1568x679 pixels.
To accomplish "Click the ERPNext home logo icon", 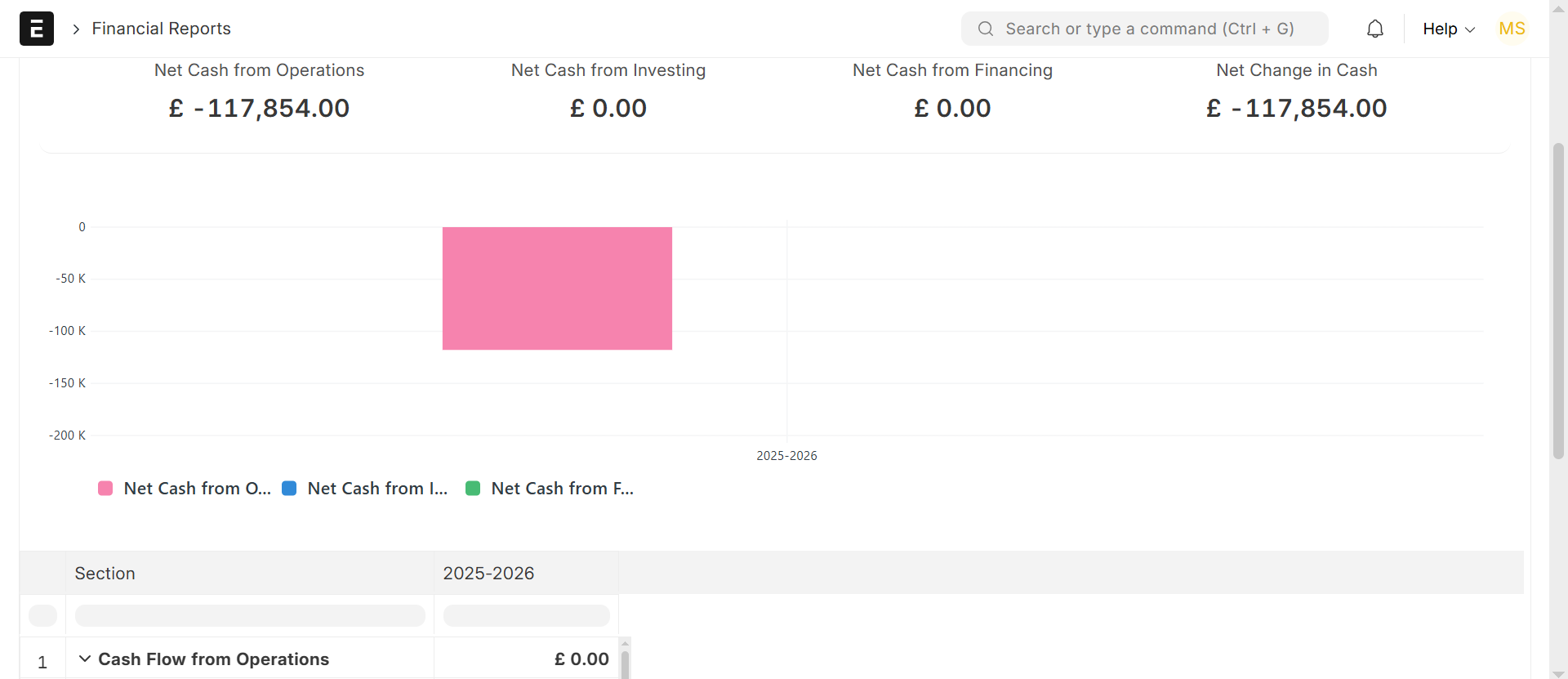I will pos(37,29).
